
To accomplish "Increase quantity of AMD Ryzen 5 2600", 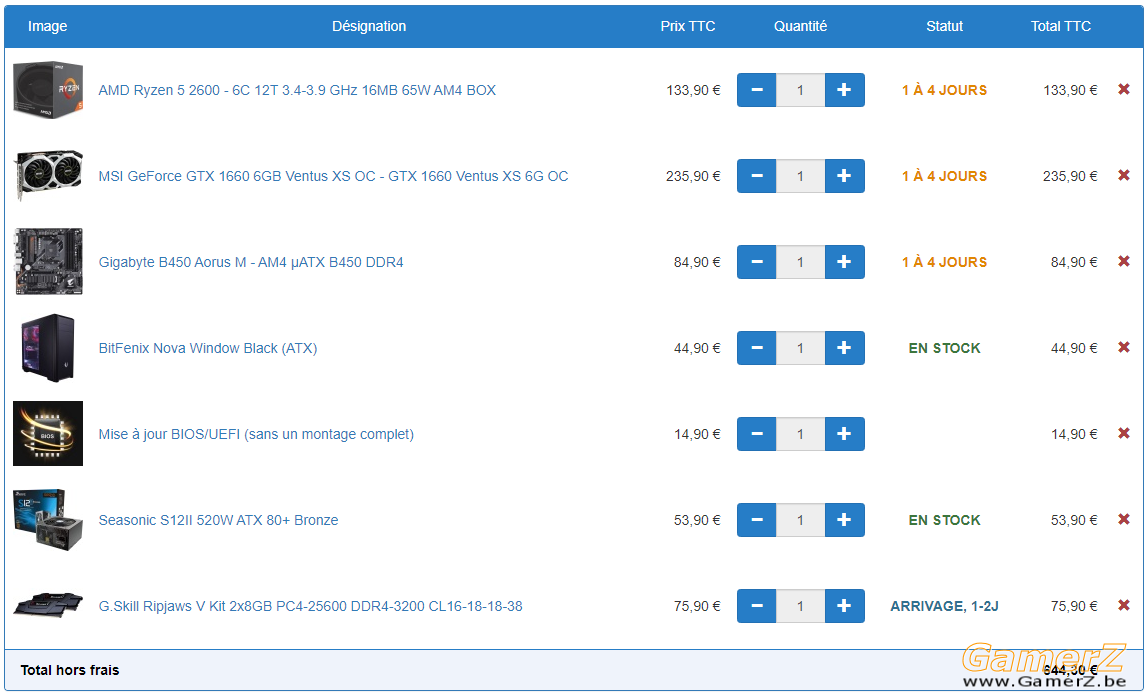I will (844, 90).
